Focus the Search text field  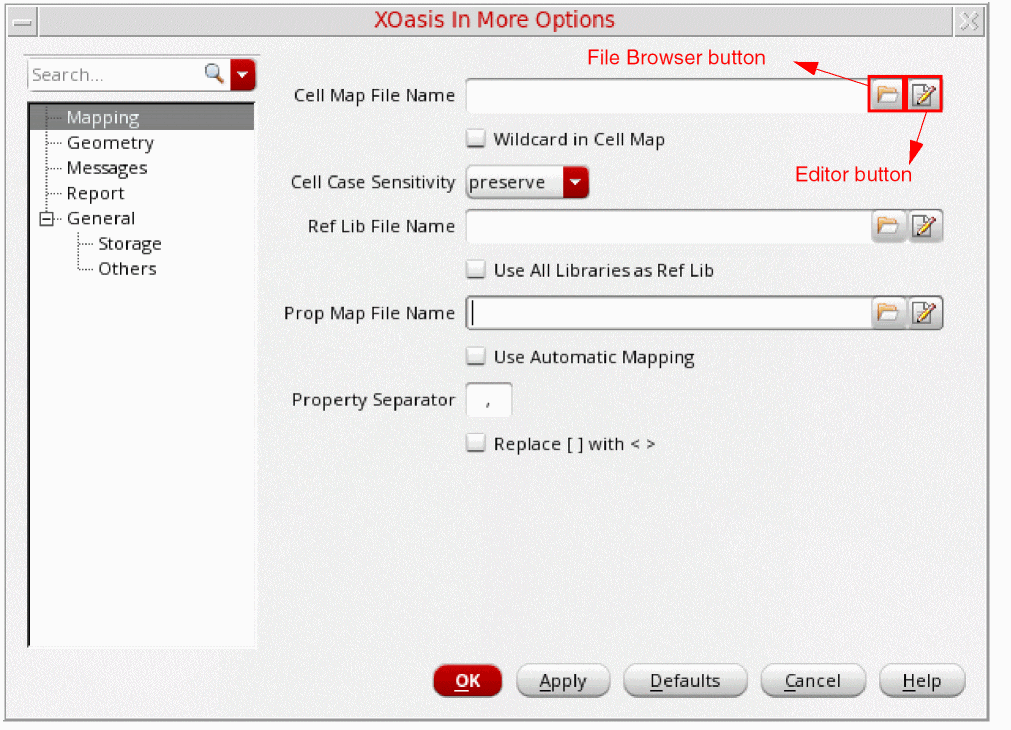click(x=116, y=74)
